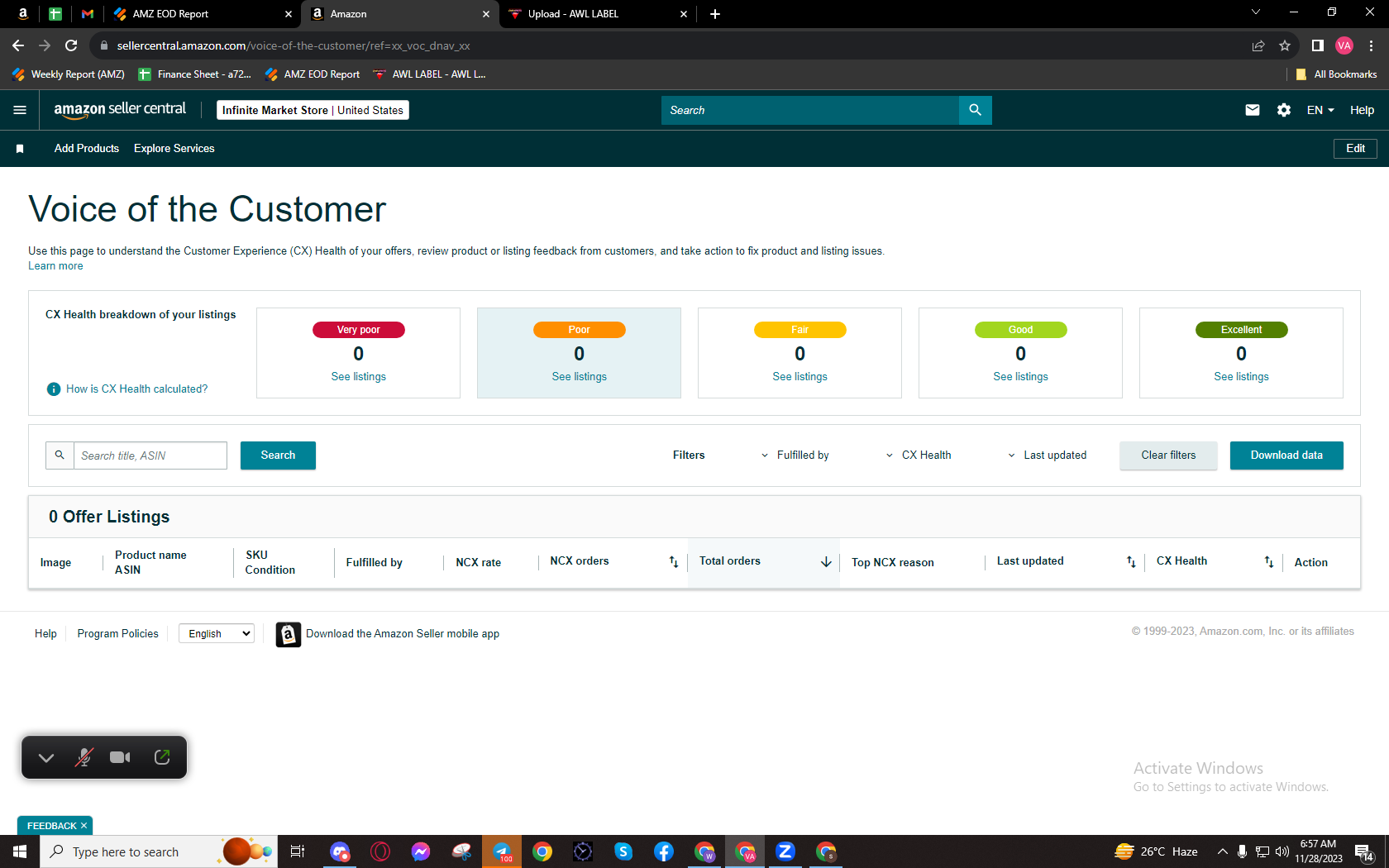
Task: Open the Finance Sheet bookmark
Action: coord(195,74)
